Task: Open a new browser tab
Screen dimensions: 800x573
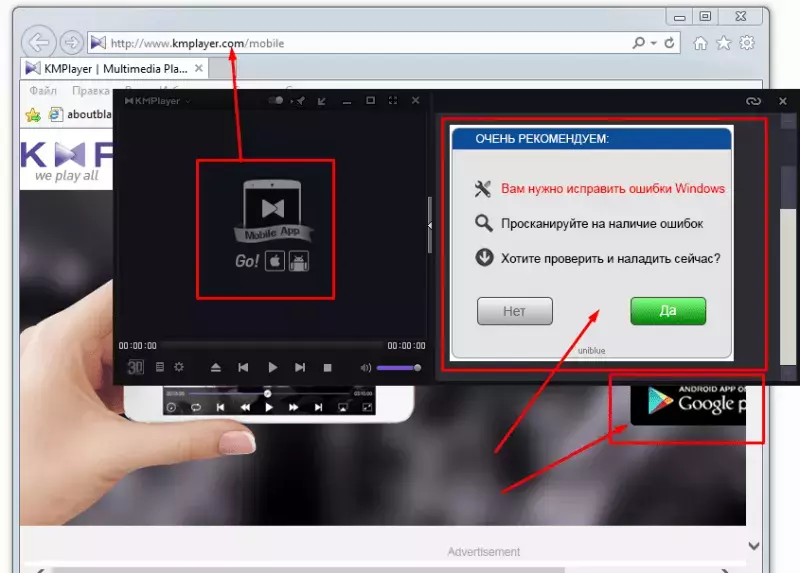Action: pyautogui.click(x=222, y=69)
